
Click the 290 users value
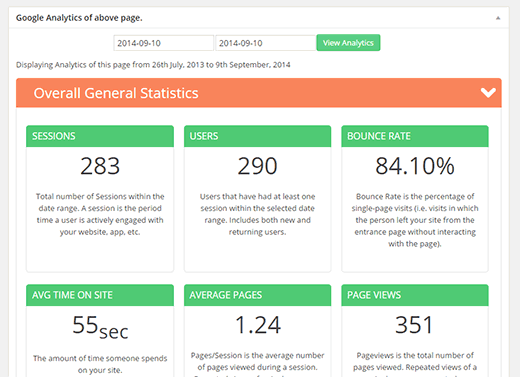click(257, 166)
